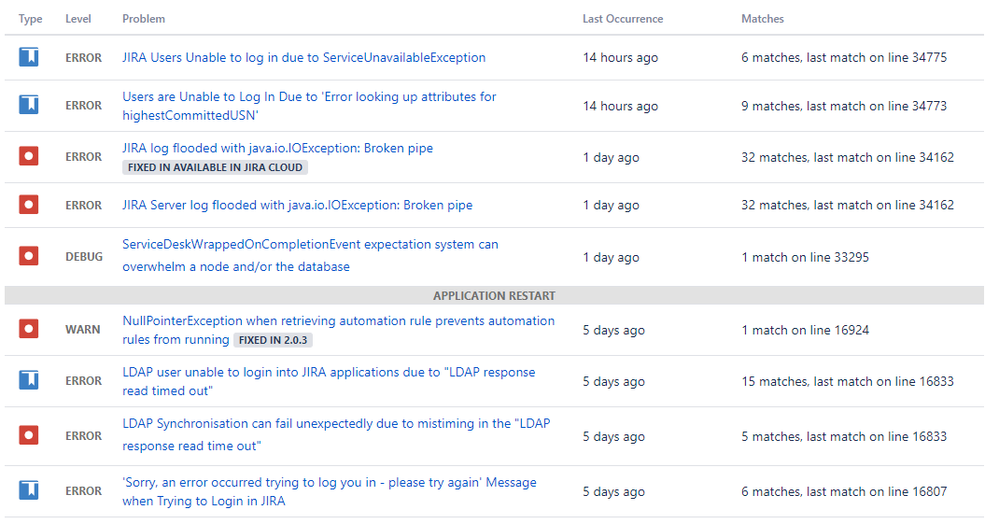Select '1 match on line 16924' text
999x527 pixels.
pyautogui.click(x=805, y=330)
